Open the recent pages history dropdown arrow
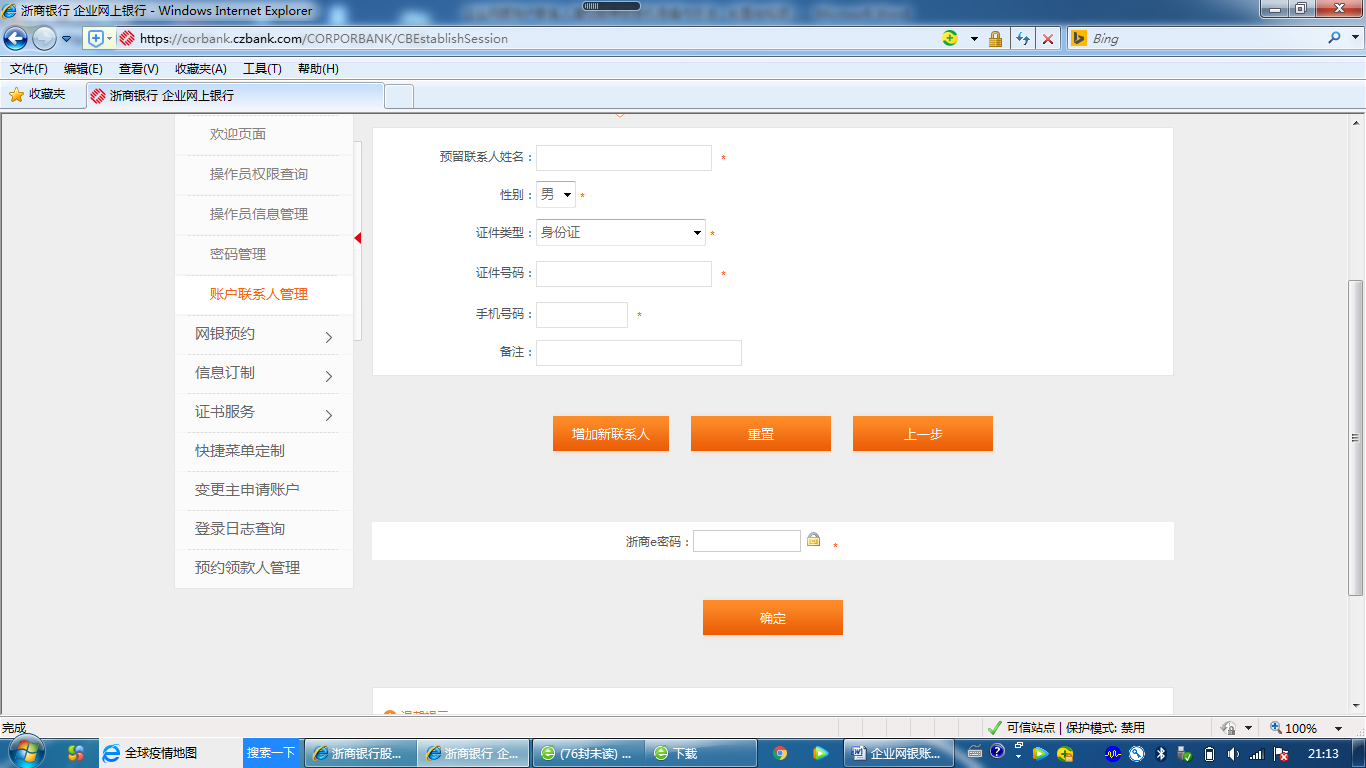1366x768 pixels. point(67,39)
